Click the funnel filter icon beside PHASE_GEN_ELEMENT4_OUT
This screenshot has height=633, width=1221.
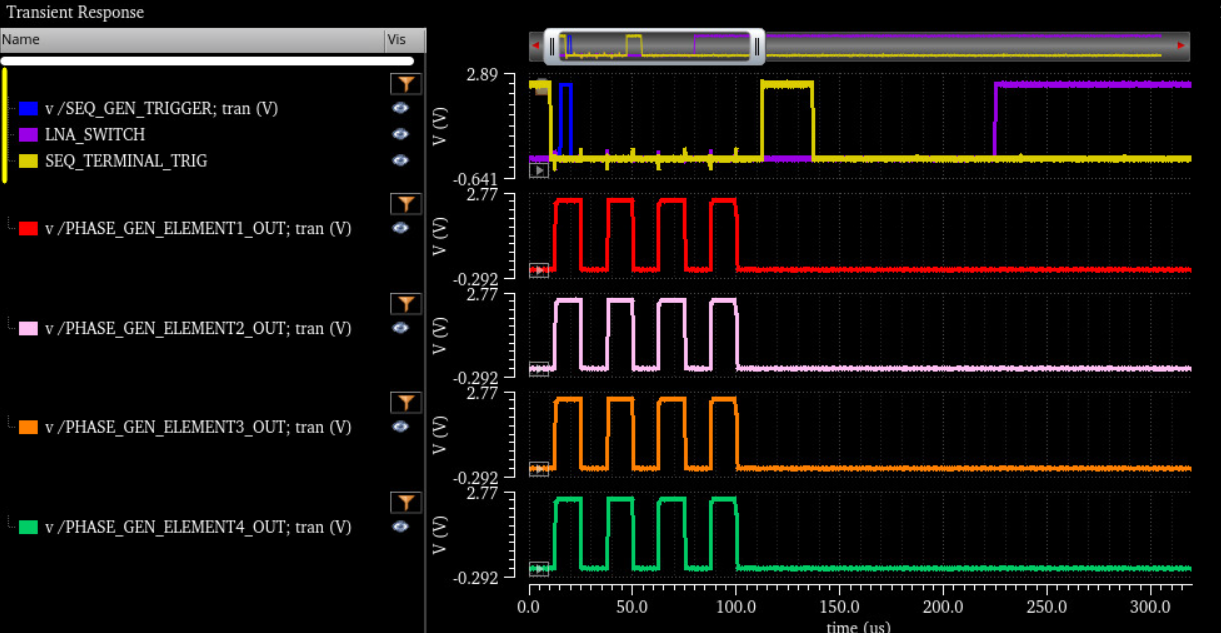pos(405,501)
